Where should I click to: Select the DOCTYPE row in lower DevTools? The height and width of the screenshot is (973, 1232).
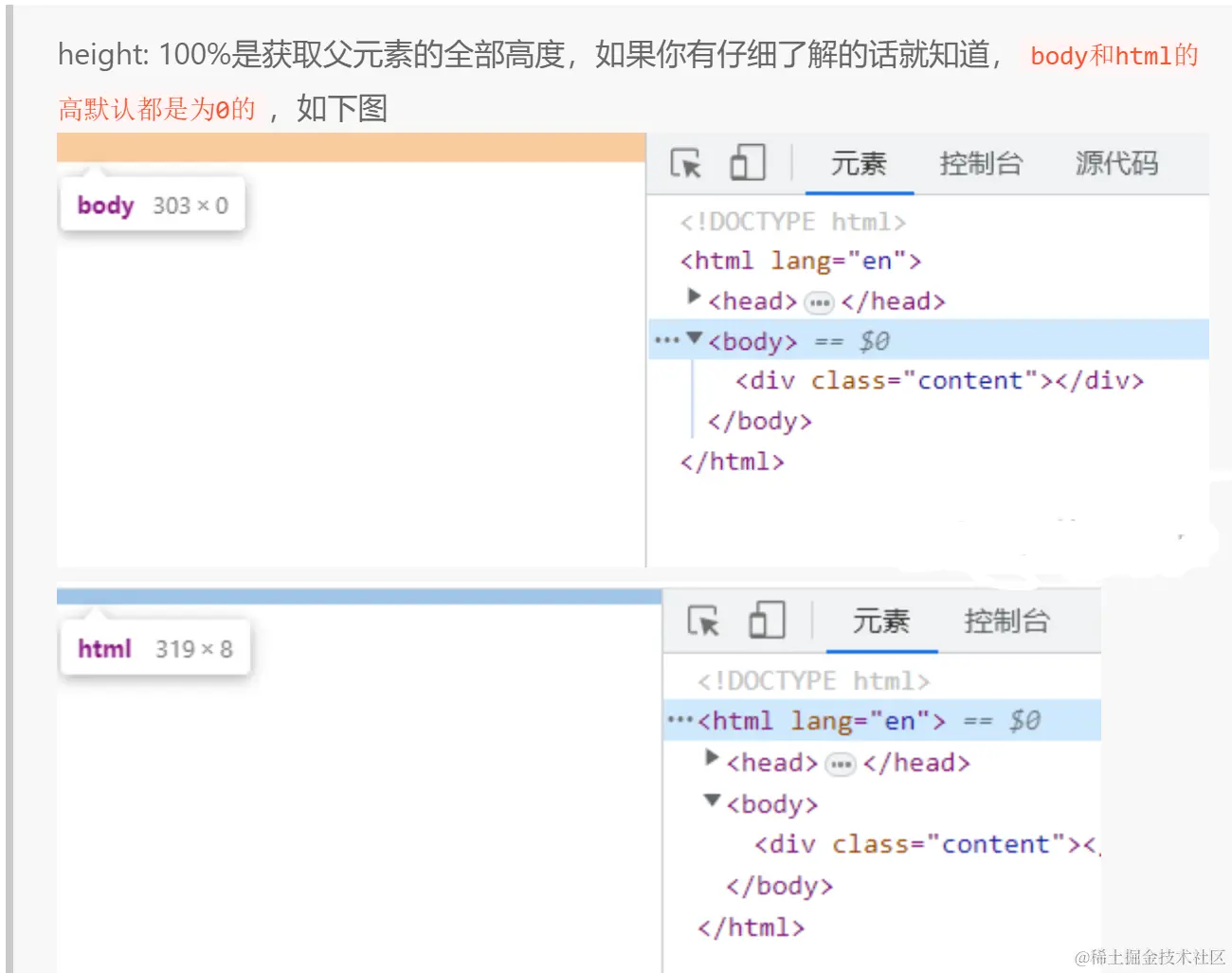click(814, 681)
